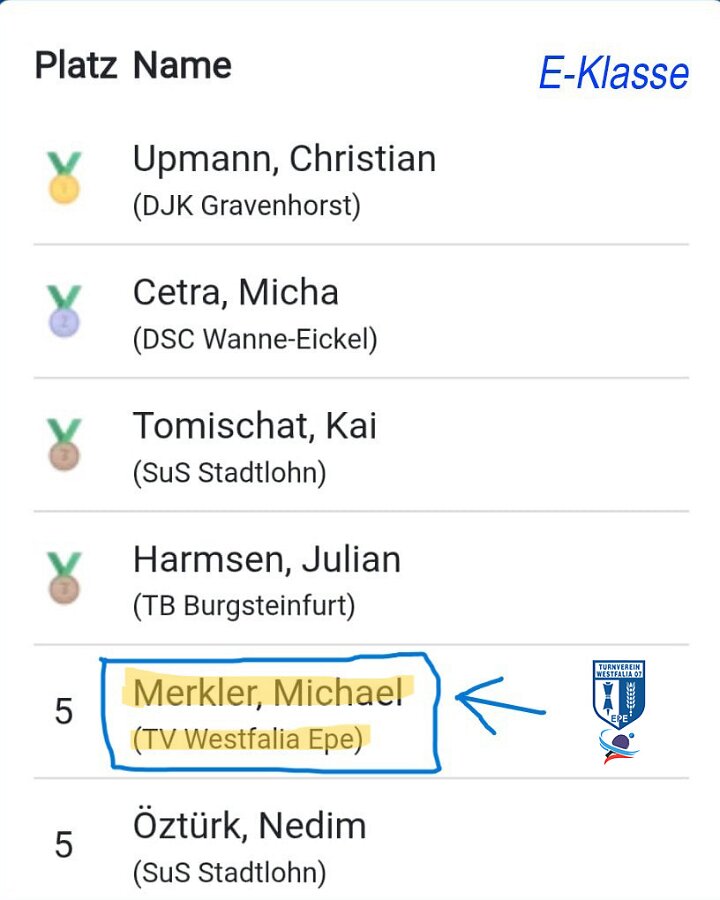Select the Tomischat, Kai row
Viewport: 720px width, 900px height.
tap(361, 444)
